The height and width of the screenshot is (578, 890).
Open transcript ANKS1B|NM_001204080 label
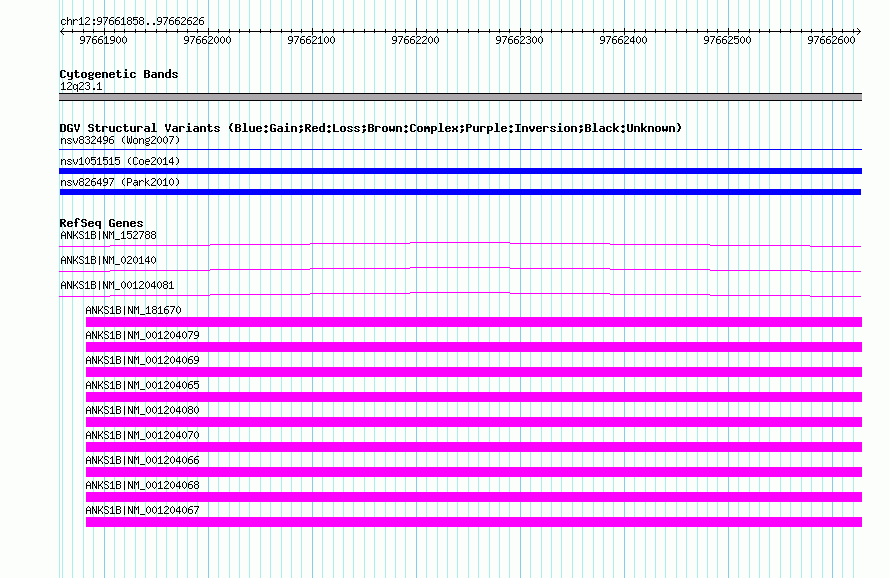point(142,410)
